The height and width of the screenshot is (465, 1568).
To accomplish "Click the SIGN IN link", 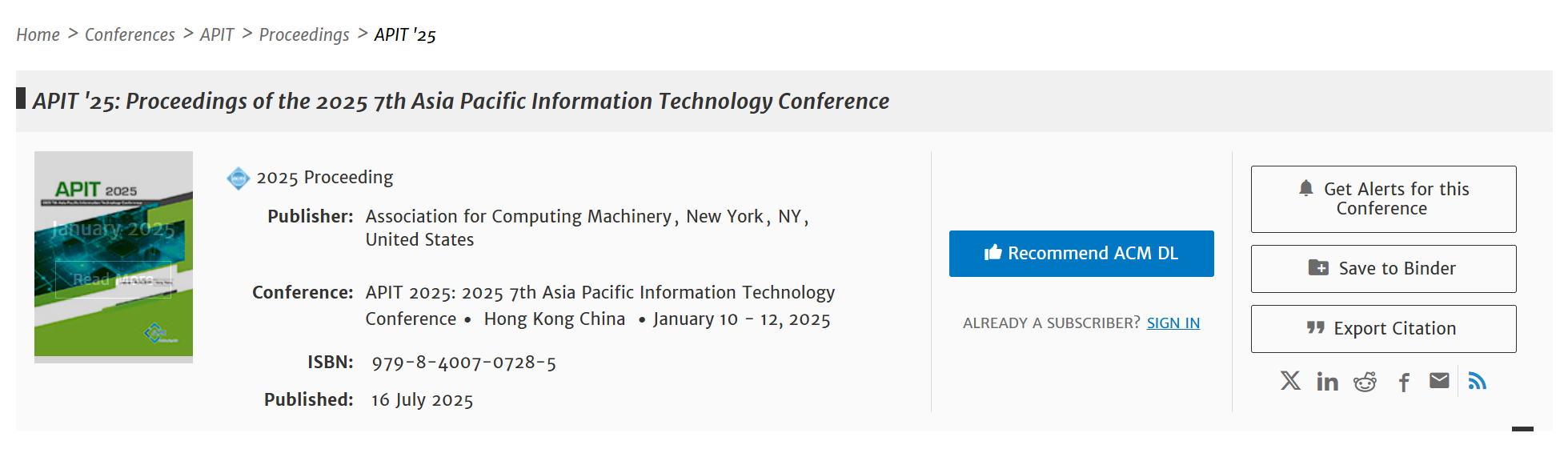I will pos(1173,323).
